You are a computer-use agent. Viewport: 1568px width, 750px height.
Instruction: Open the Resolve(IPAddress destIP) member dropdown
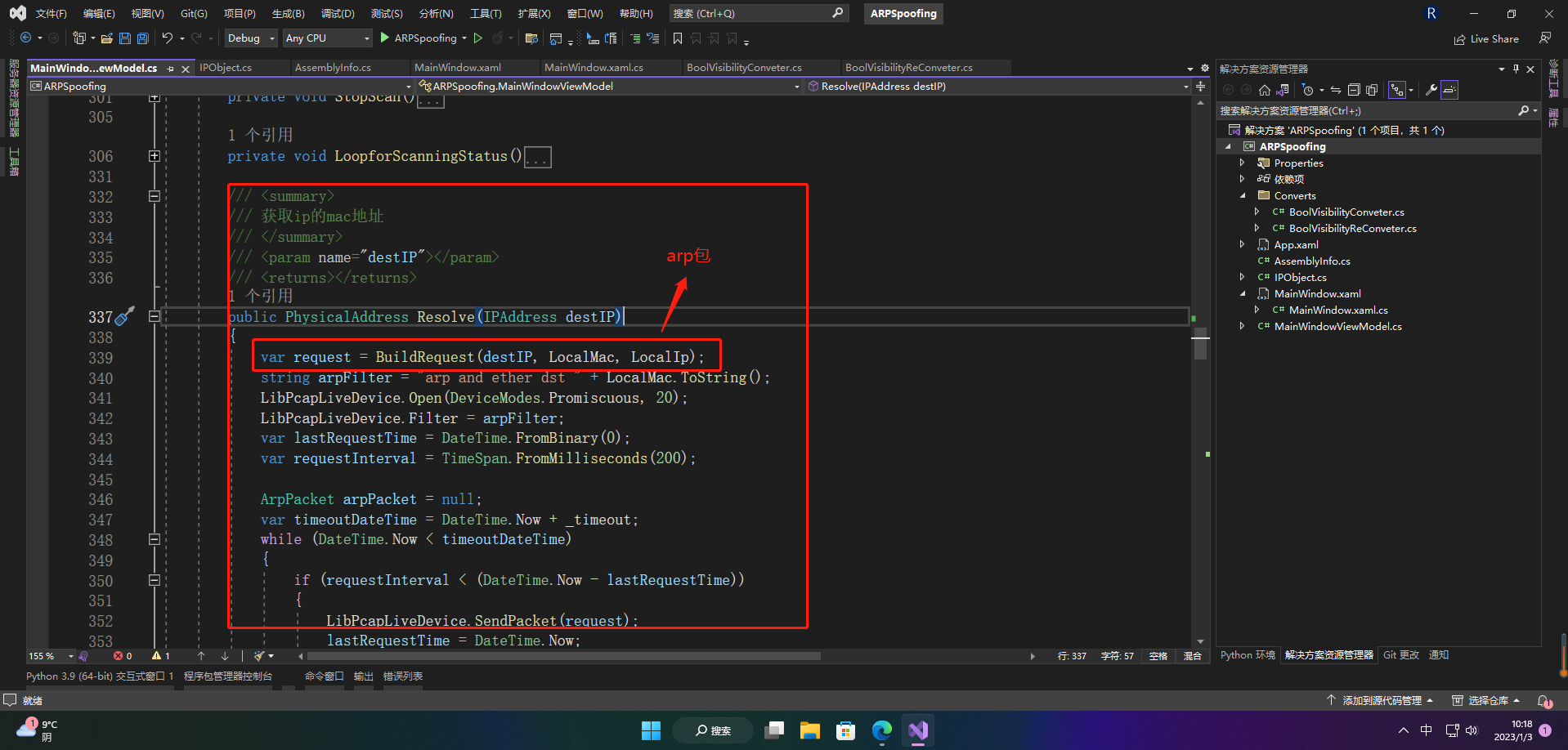(997, 86)
